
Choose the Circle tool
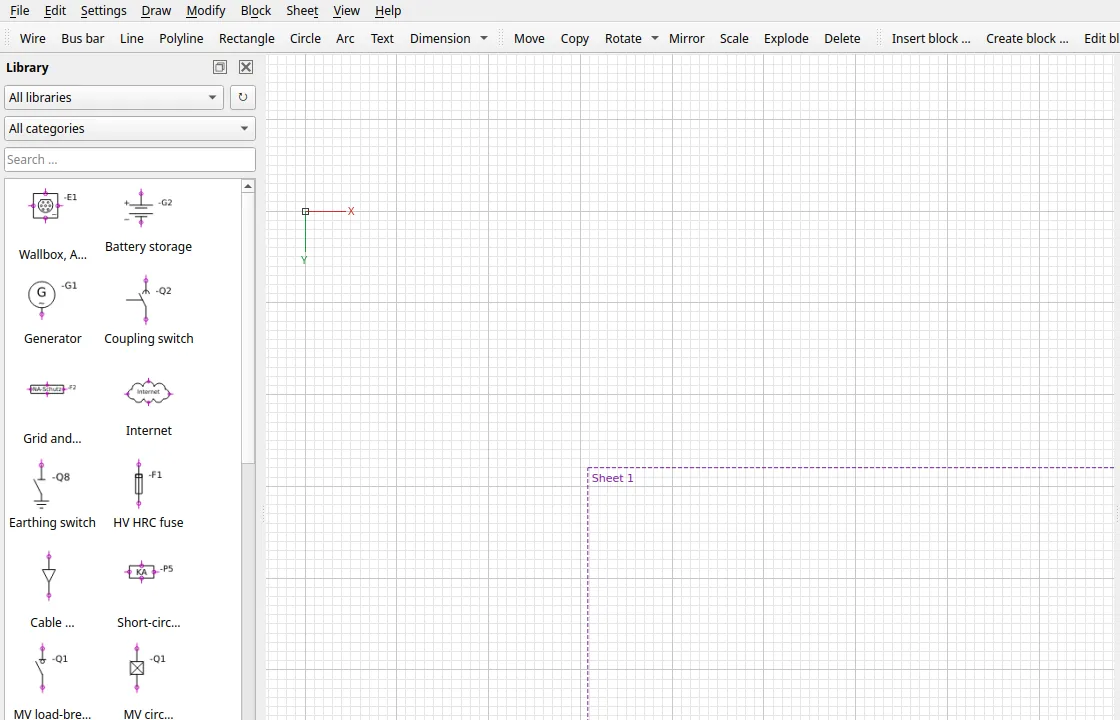tap(305, 39)
